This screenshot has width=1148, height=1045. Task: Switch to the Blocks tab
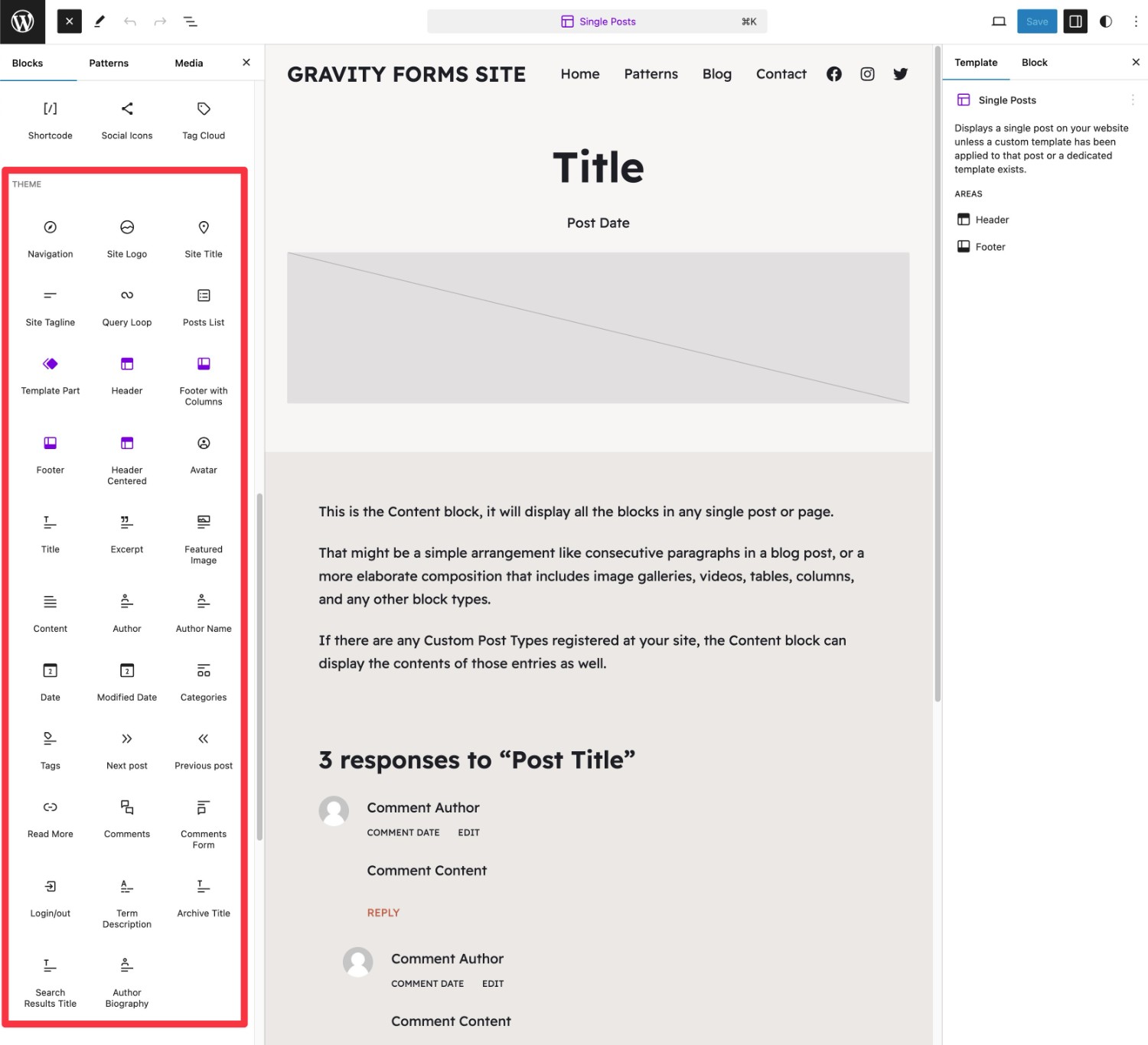tap(28, 63)
